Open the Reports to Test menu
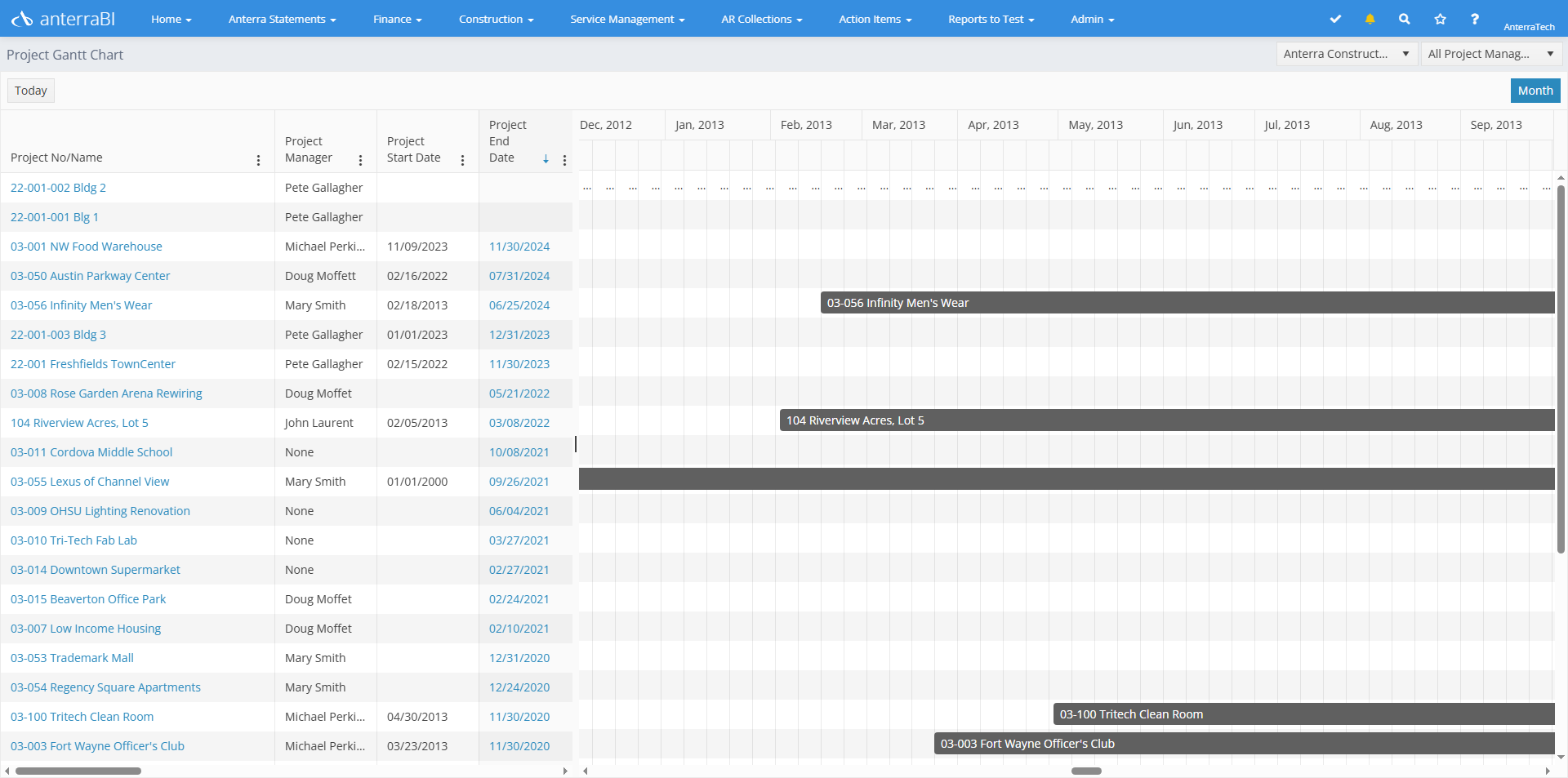Image resolution: width=1568 pixels, height=778 pixels. point(991,19)
